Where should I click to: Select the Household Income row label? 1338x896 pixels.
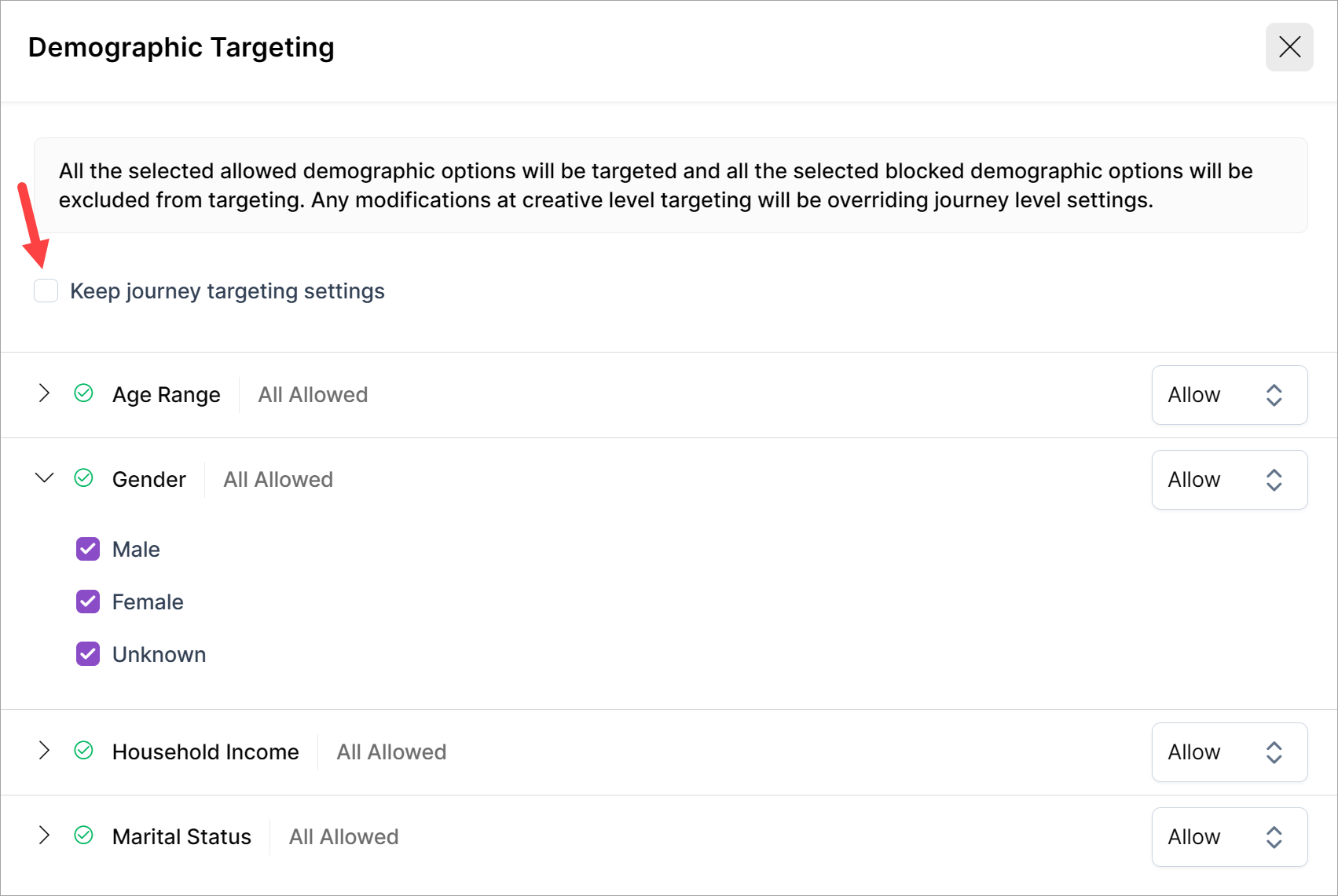[205, 752]
